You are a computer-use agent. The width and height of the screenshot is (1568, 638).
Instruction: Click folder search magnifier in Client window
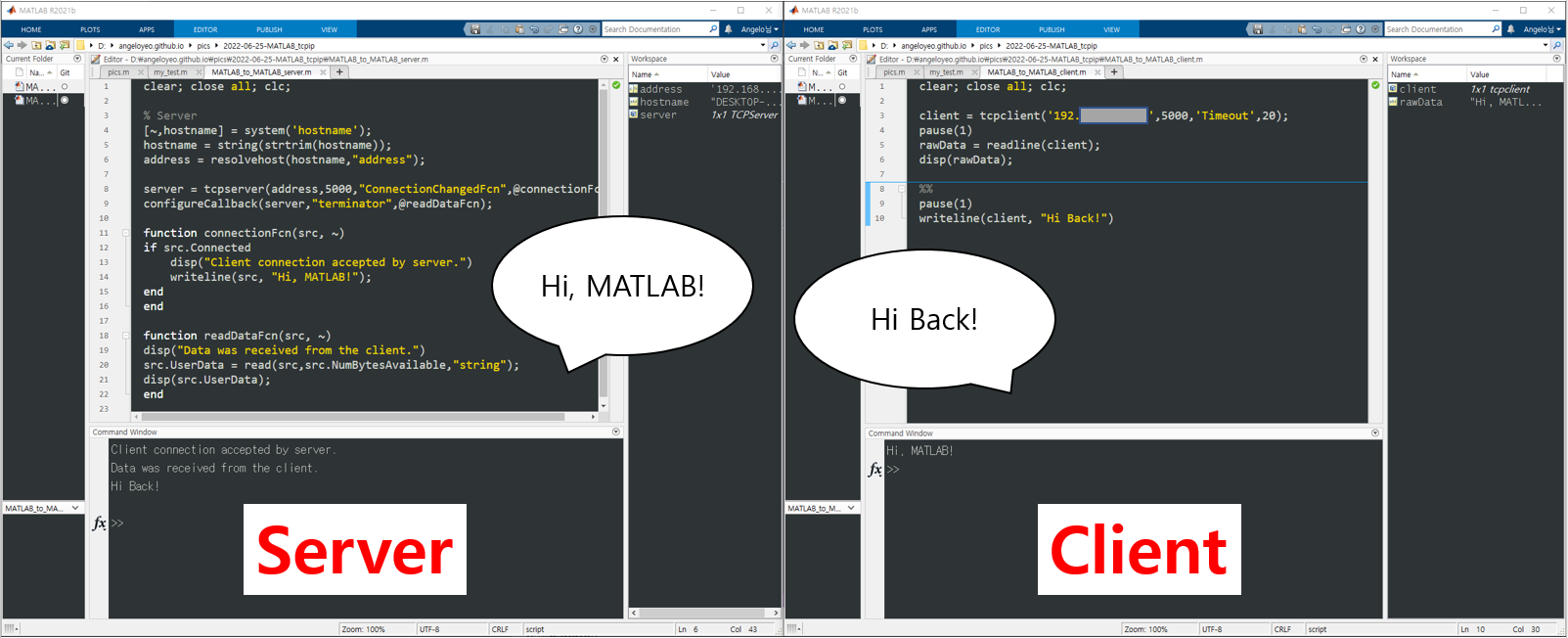click(x=1556, y=45)
